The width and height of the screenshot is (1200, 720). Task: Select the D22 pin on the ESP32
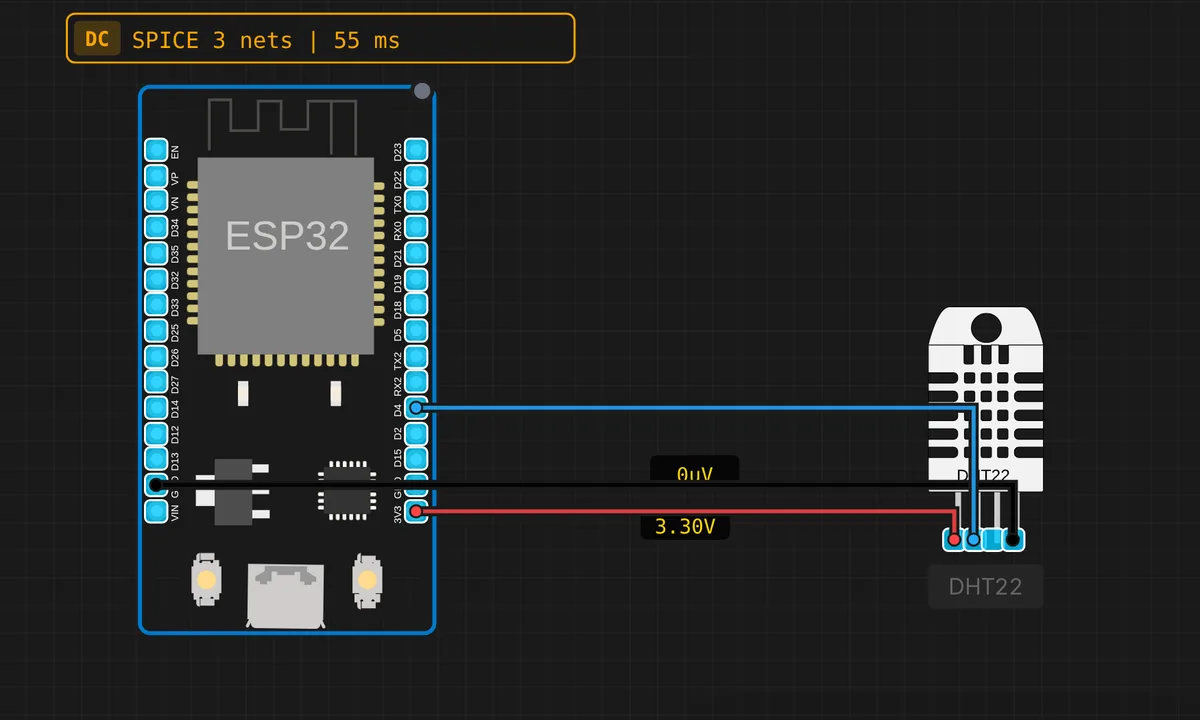click(416, 176)
